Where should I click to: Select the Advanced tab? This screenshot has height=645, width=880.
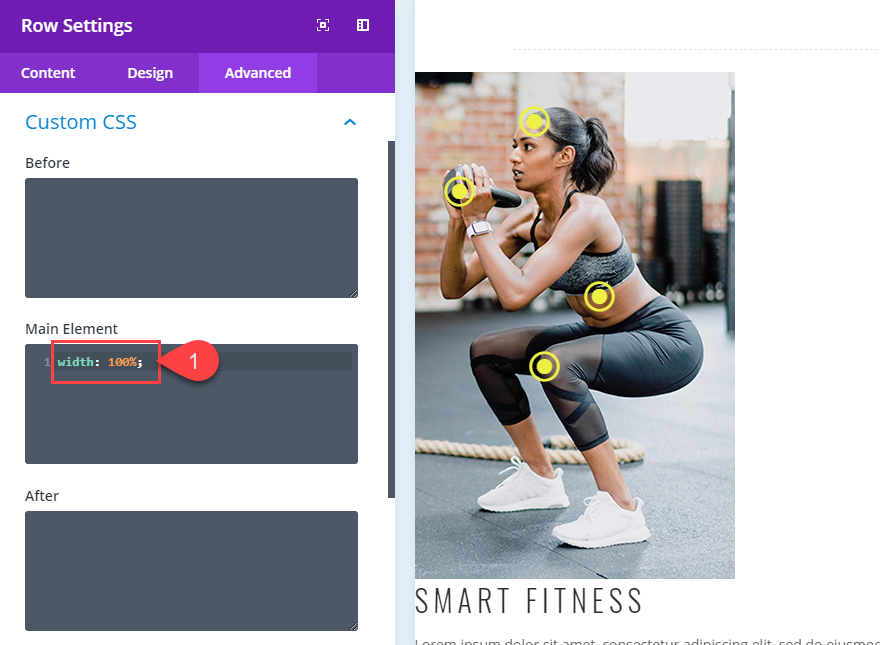[x=258, y=73]
